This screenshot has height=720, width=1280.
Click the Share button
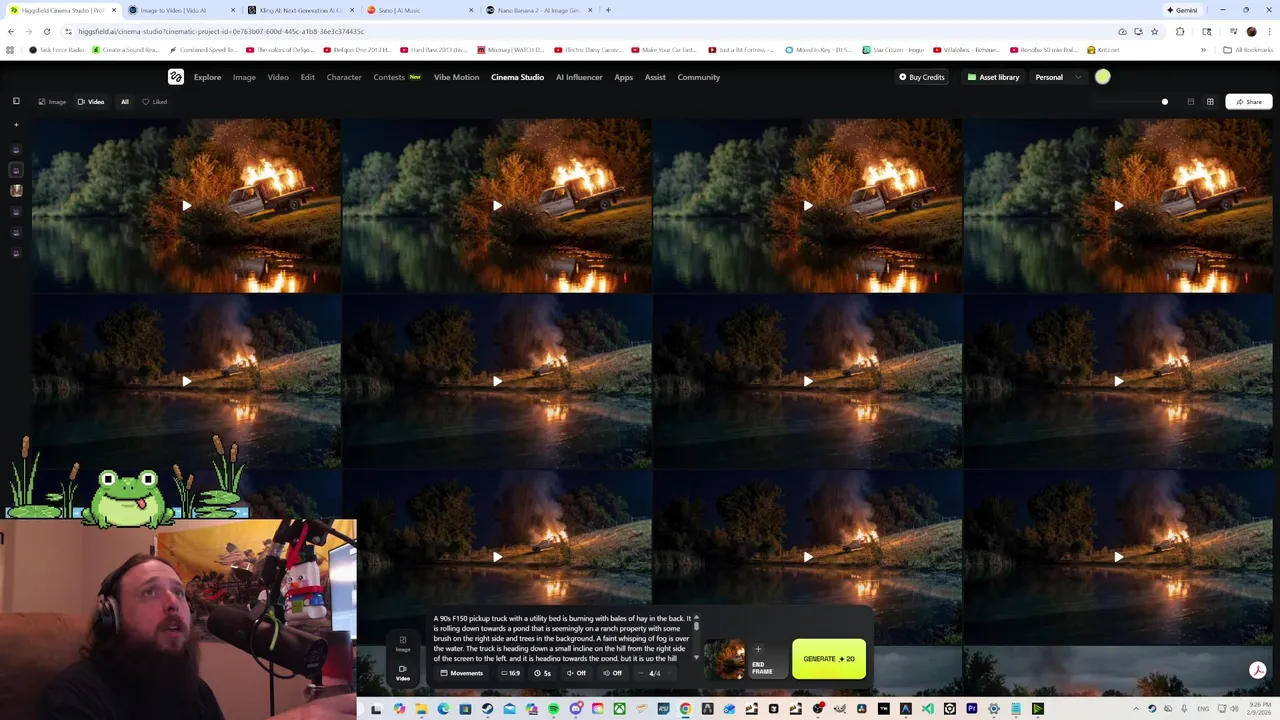click(x=1248, y=101)
